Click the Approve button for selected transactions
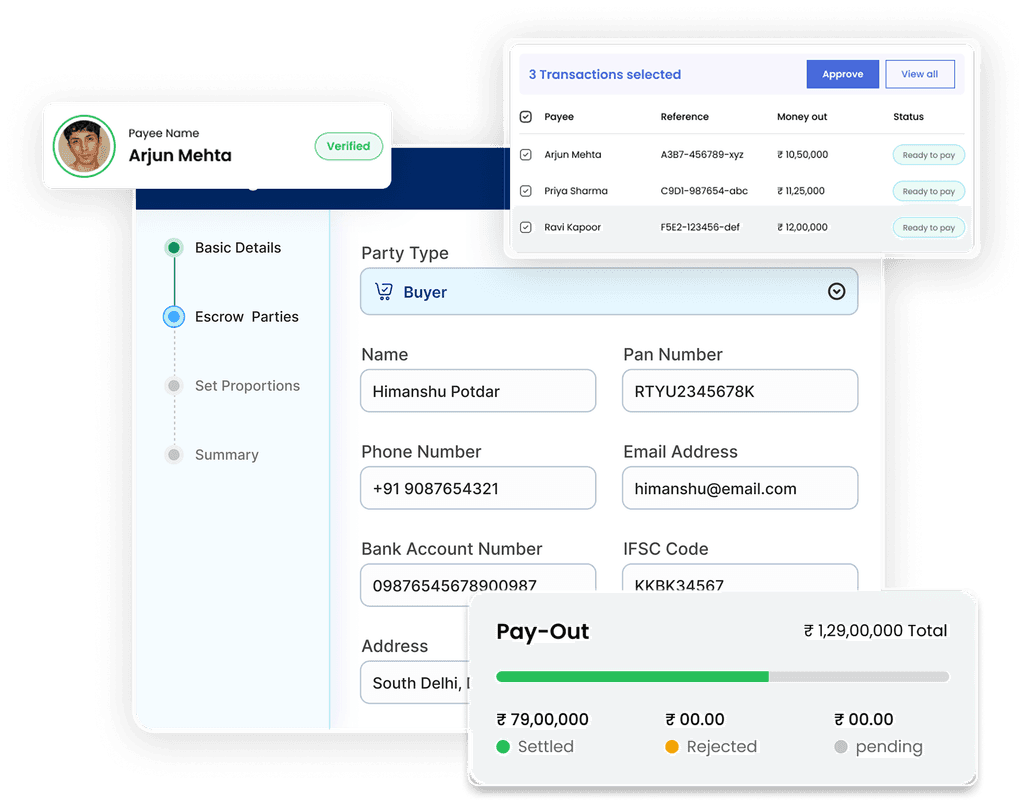Image resolution: width=1024 pixels, height=800 pixels. pyautogui.click(x=842, y=74)
